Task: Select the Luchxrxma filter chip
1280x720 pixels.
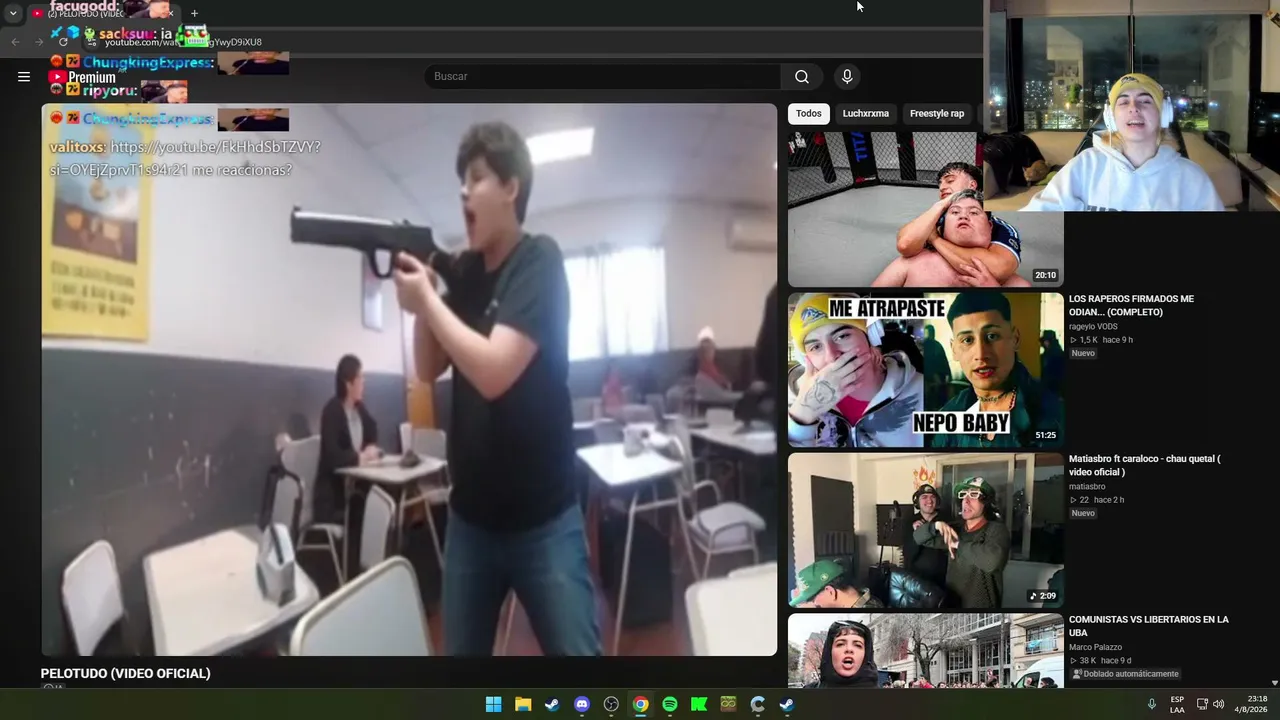Action: coord(866,114)
